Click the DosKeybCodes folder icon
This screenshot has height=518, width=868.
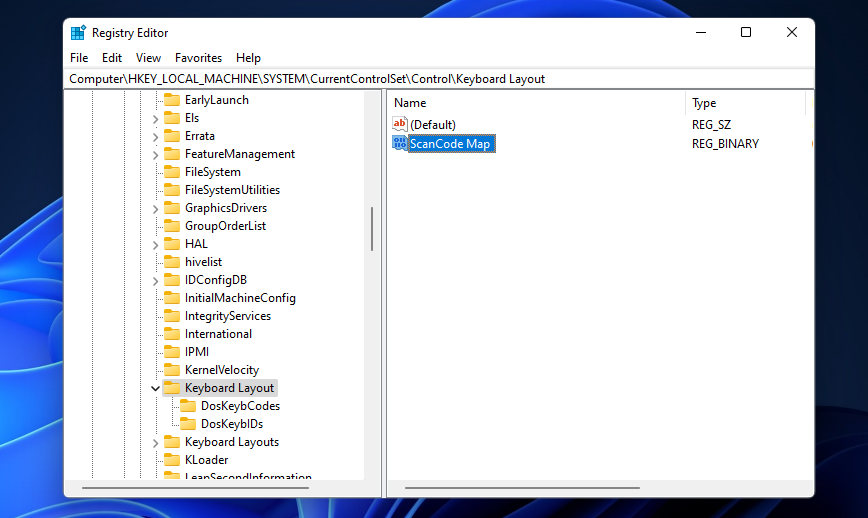click(x=188, y=406)
